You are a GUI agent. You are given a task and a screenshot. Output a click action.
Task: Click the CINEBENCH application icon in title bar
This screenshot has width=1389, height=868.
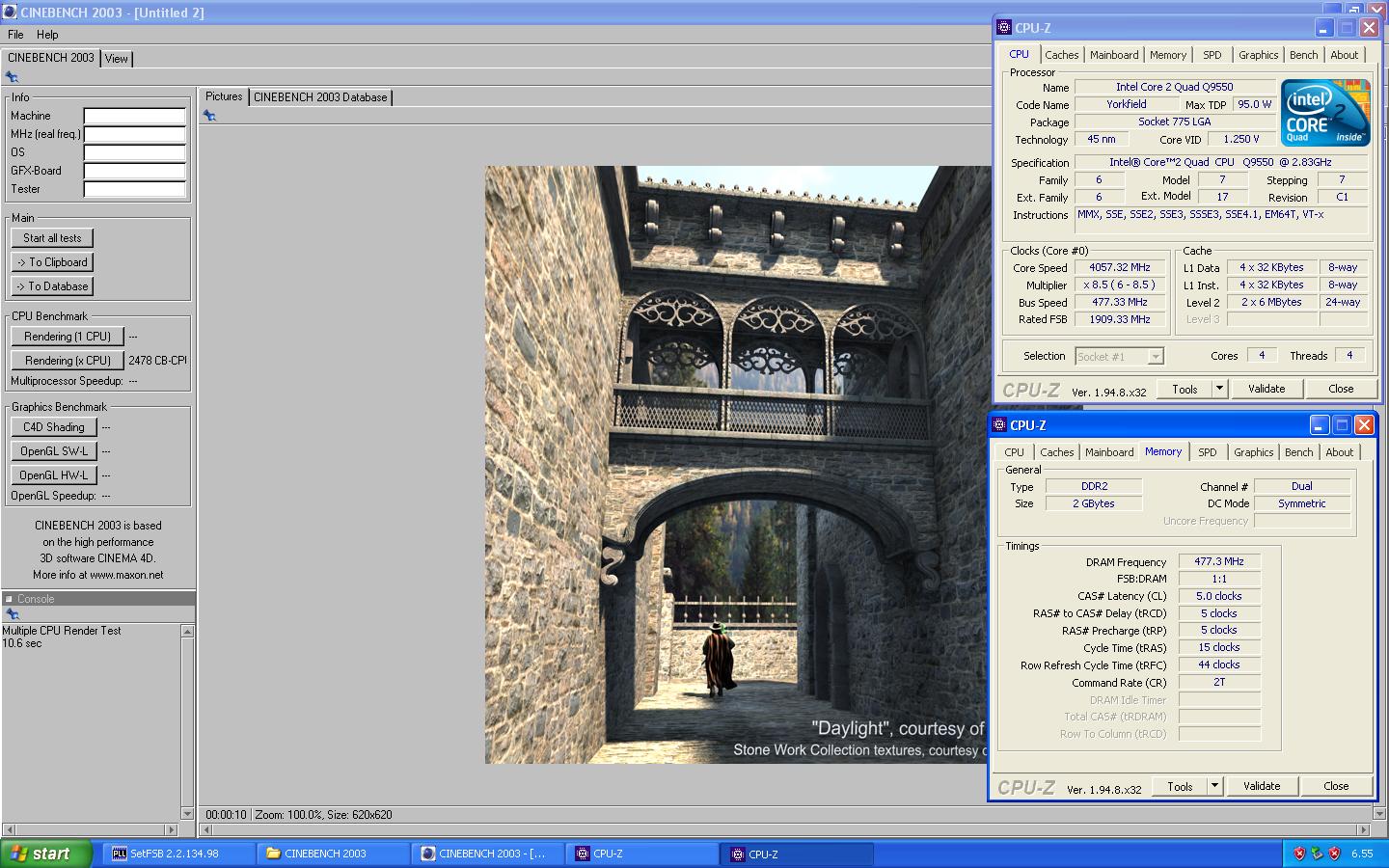[10, 13]
